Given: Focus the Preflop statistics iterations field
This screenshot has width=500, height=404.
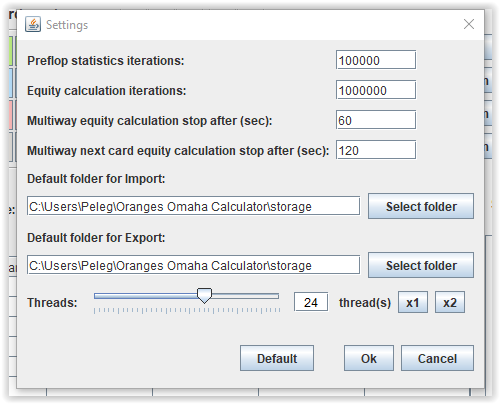Looking at the screenshot, I should pos(376,60).
